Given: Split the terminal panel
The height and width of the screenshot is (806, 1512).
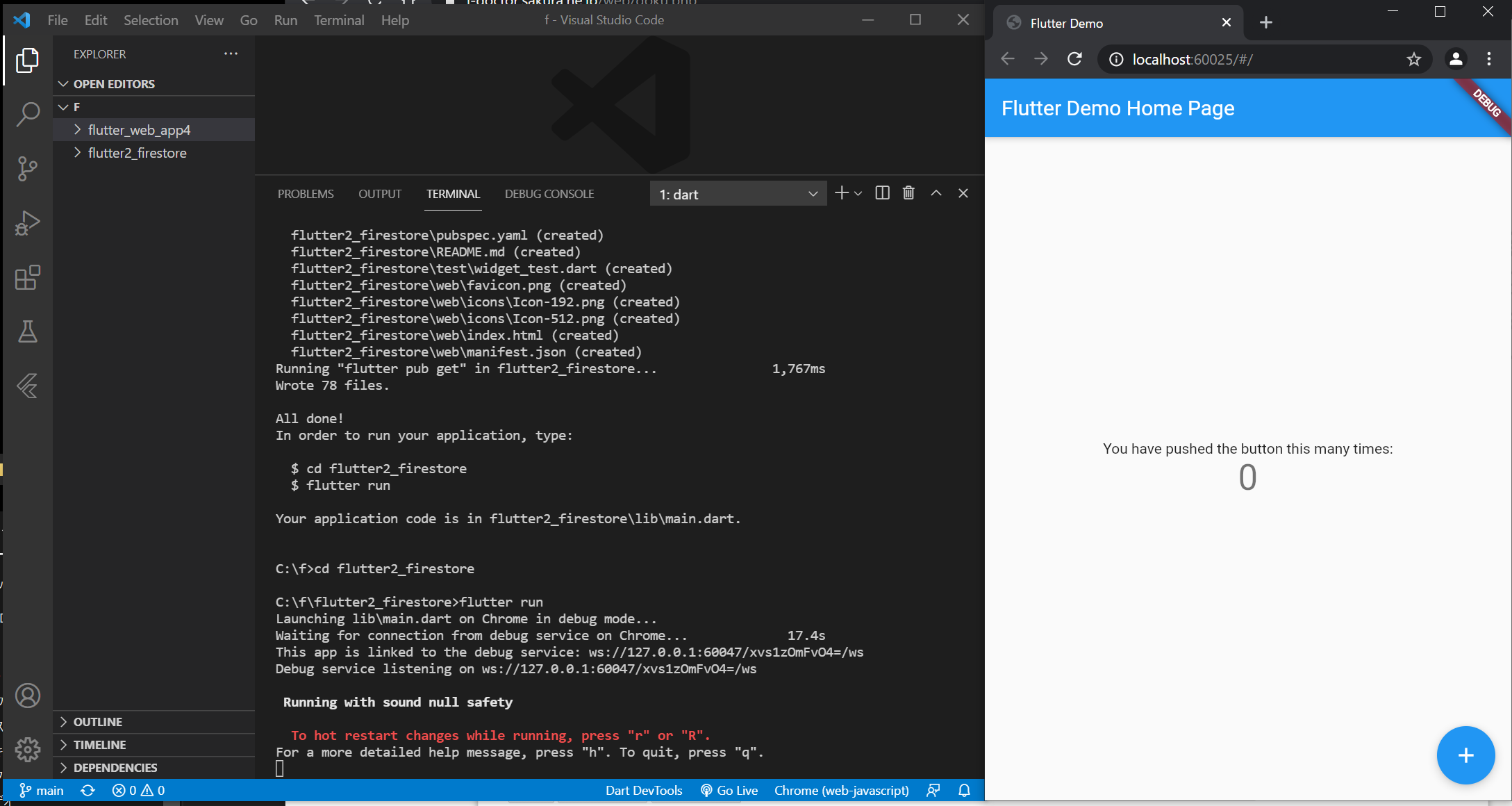Looking at the screenshot, I should tap(882, 193).
